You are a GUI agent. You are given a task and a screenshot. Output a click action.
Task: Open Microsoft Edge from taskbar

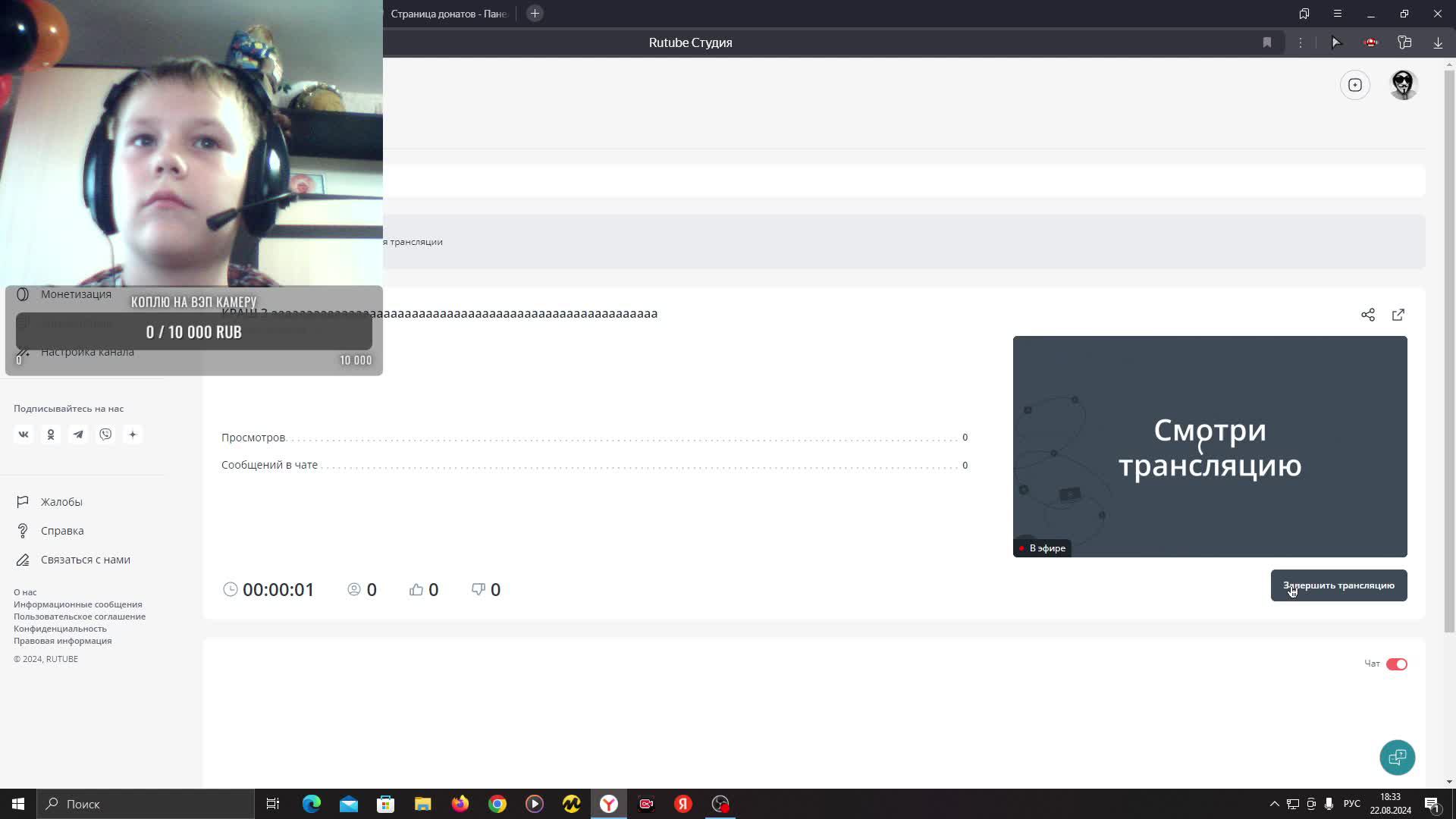click(x=312, y=804)
